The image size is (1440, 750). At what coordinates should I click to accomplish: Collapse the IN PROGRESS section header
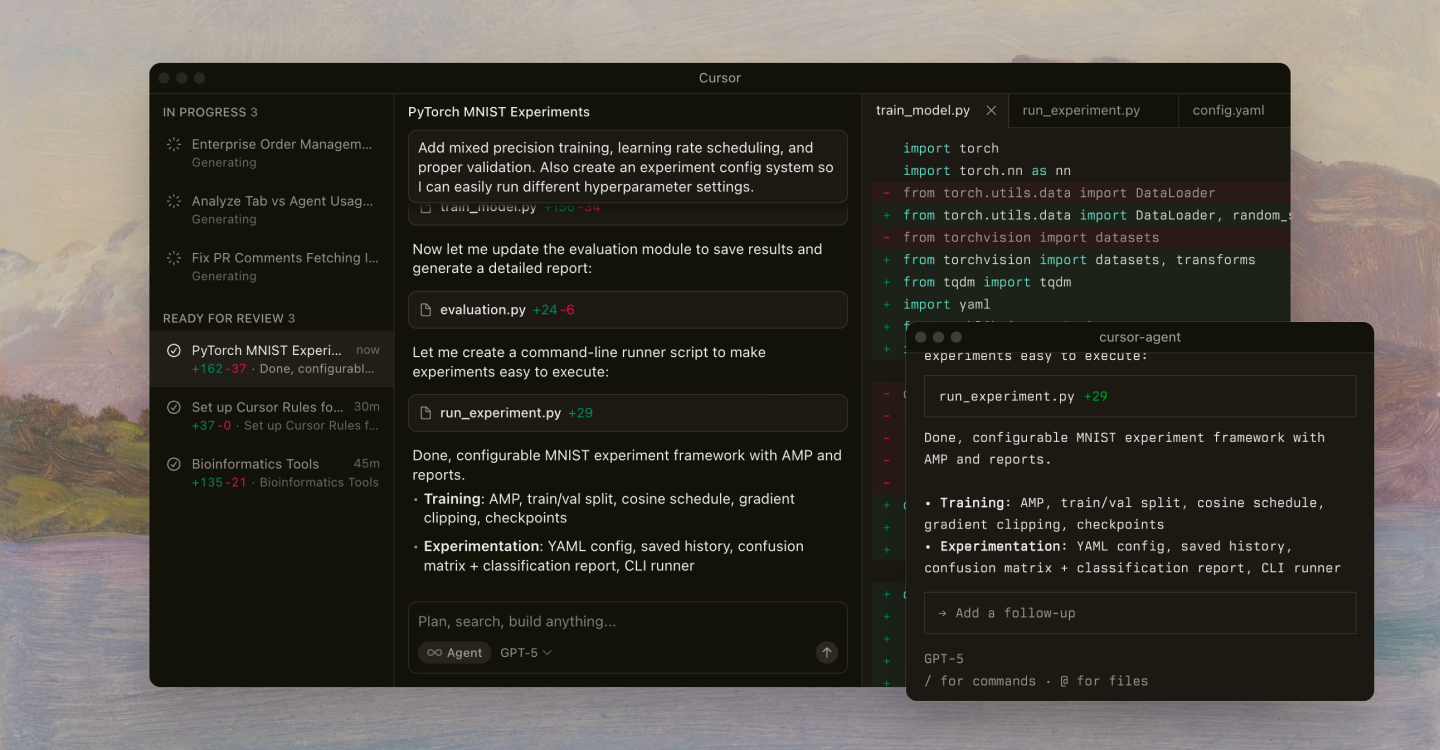click(211, 112)
